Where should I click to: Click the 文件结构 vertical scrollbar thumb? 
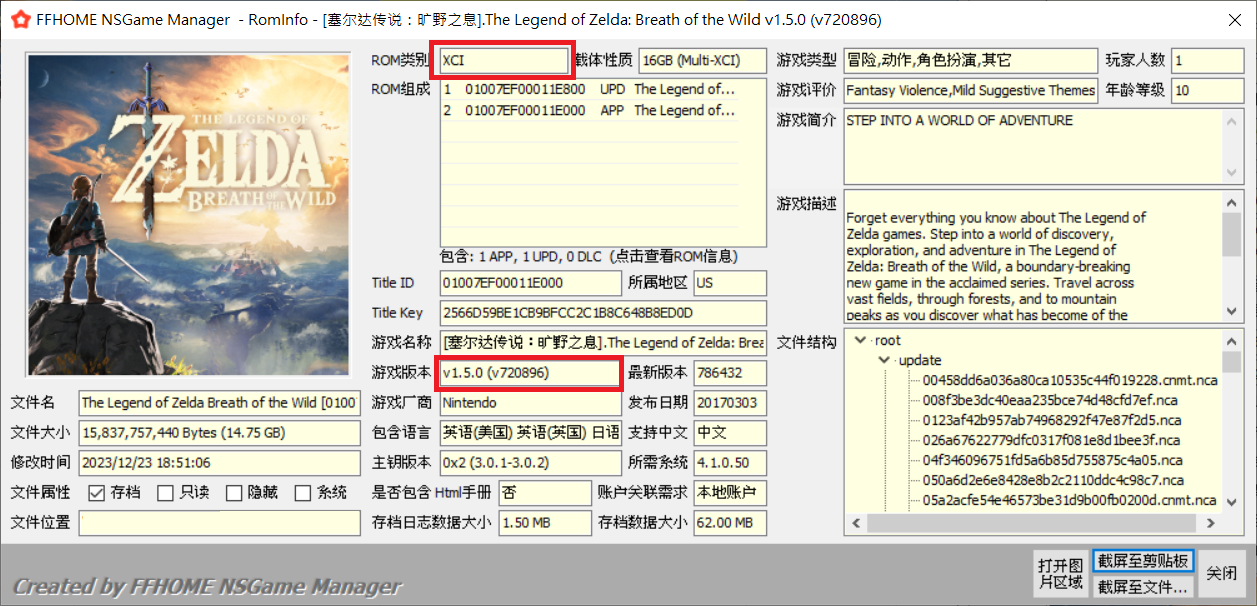coord(1232,361)
